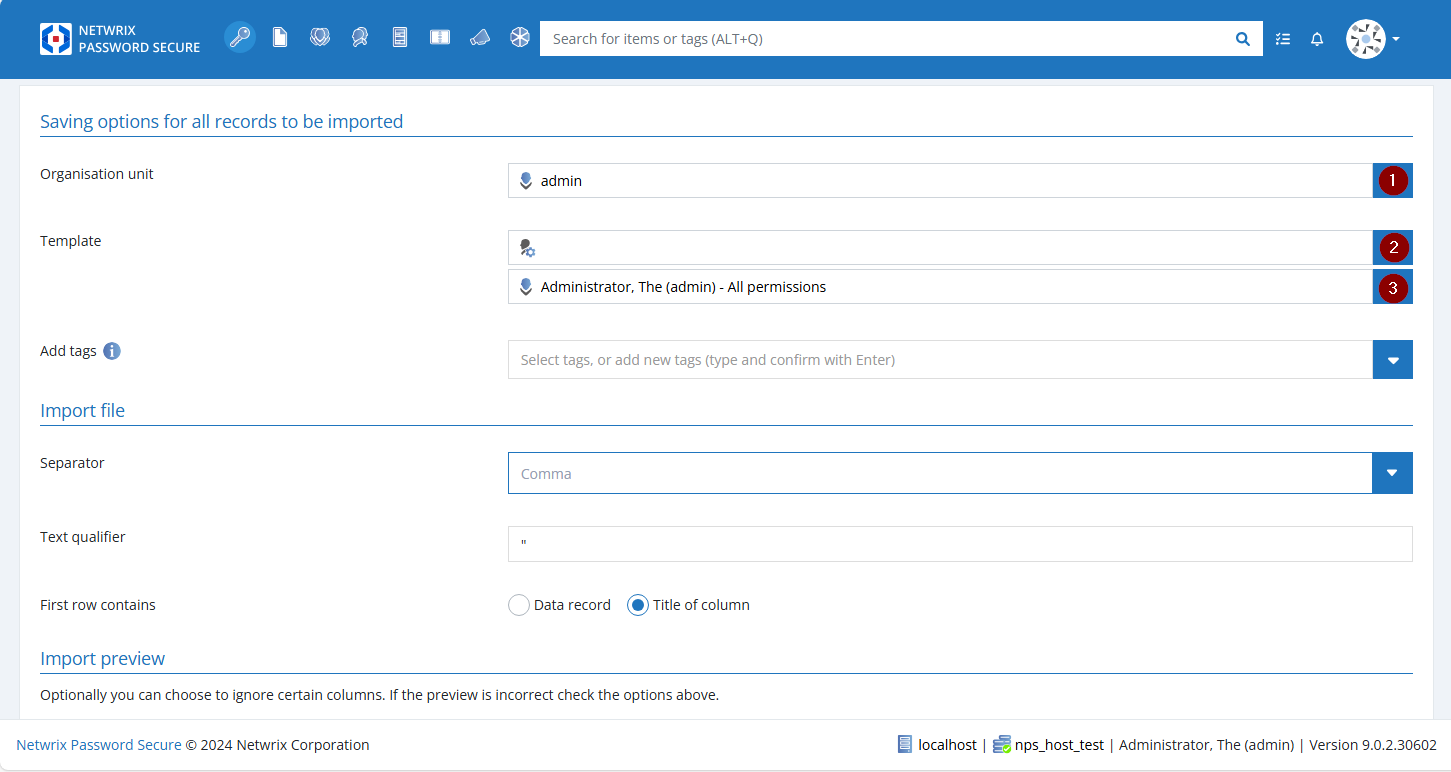This screenshot has width=1451, height=772.
Task: Click the Select tags input field
Action: [940, 360]
